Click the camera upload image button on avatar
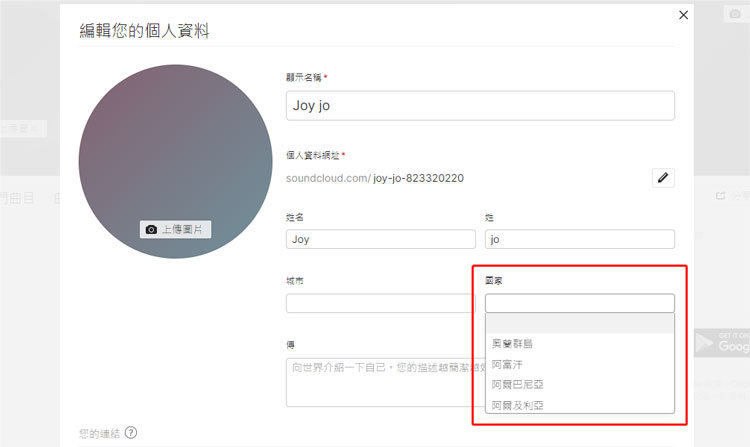Screen dimensions: 750x447 point(175,229)
